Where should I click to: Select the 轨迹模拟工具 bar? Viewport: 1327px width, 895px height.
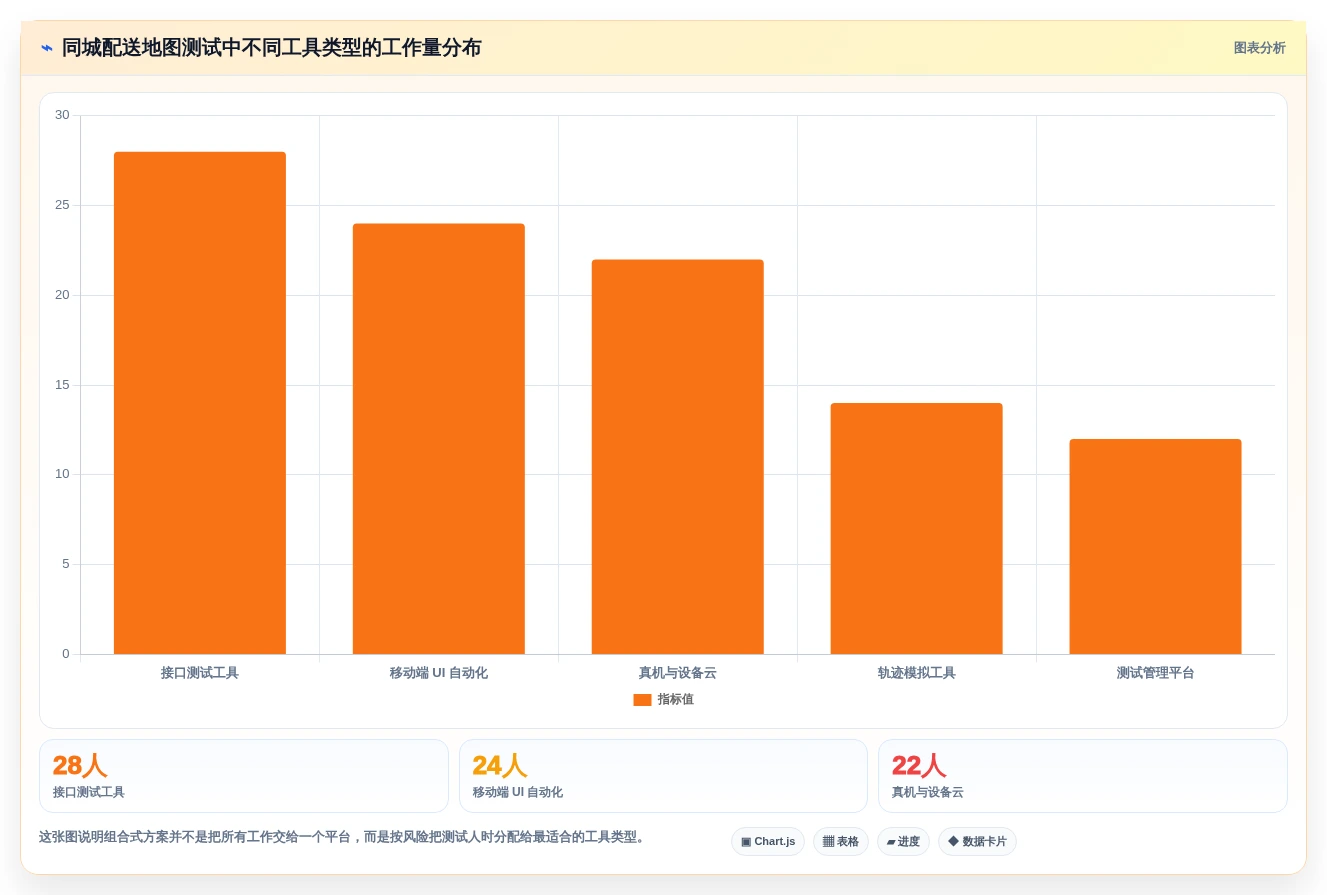(916, 529)
